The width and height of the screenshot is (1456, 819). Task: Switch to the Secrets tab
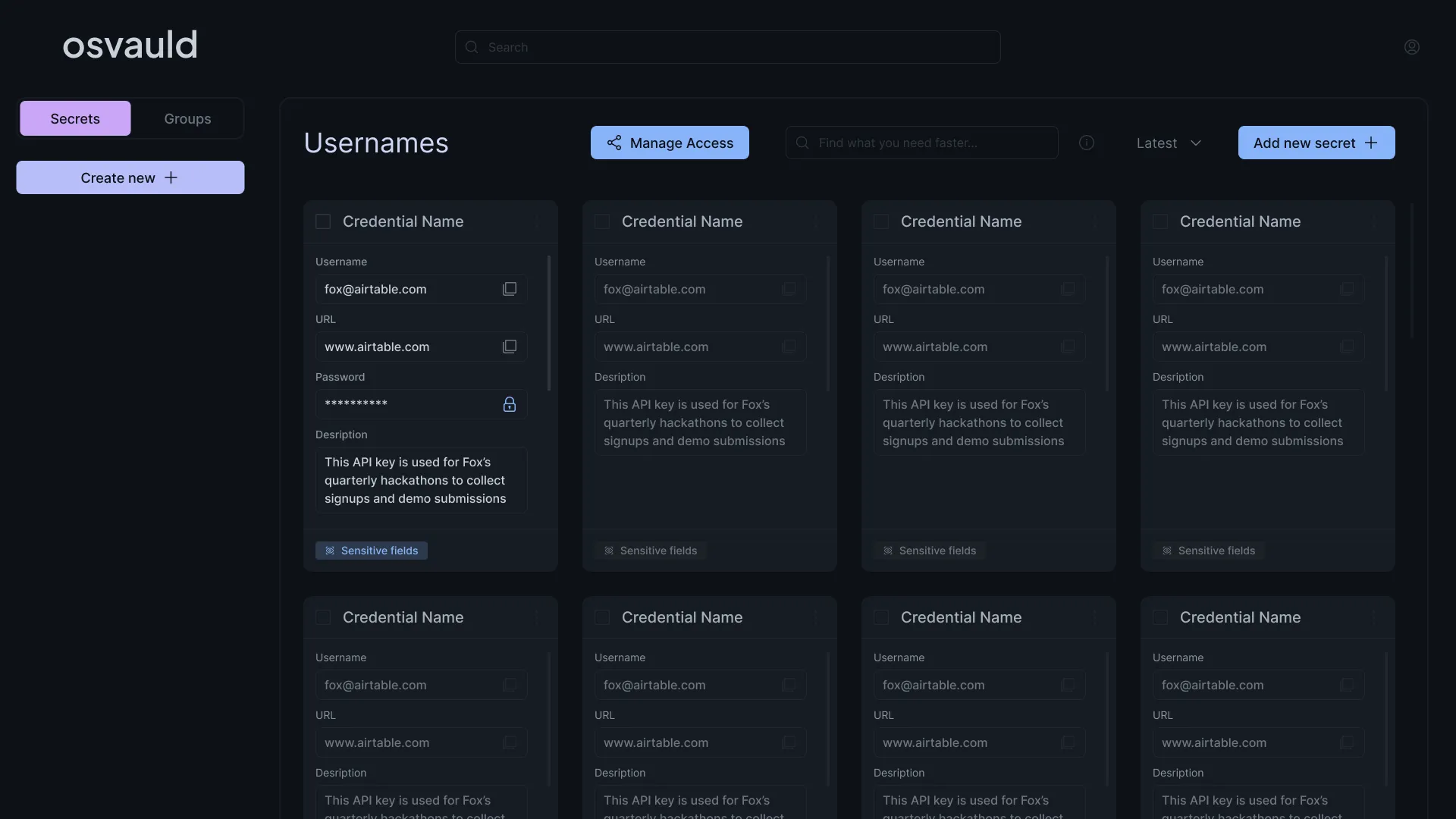[x=75, y=118]
